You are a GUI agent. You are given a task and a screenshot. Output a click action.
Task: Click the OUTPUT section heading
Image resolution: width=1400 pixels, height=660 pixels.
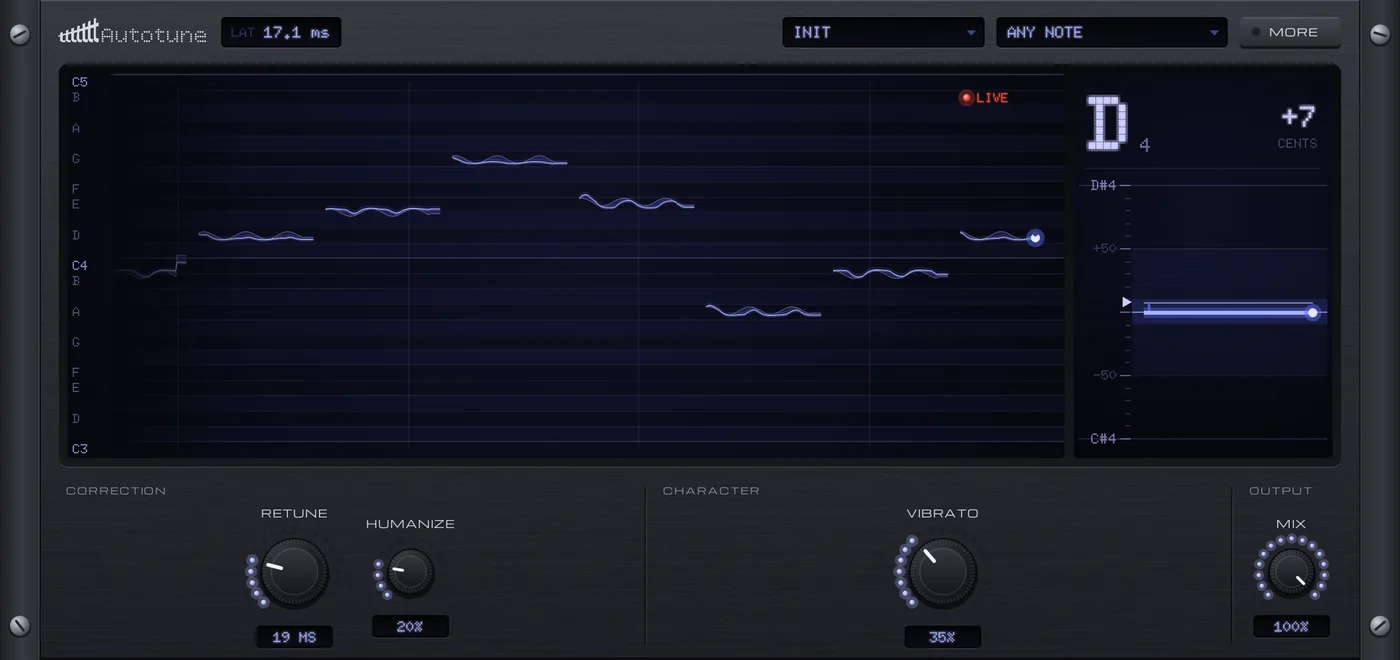[x=1280, y=491]
